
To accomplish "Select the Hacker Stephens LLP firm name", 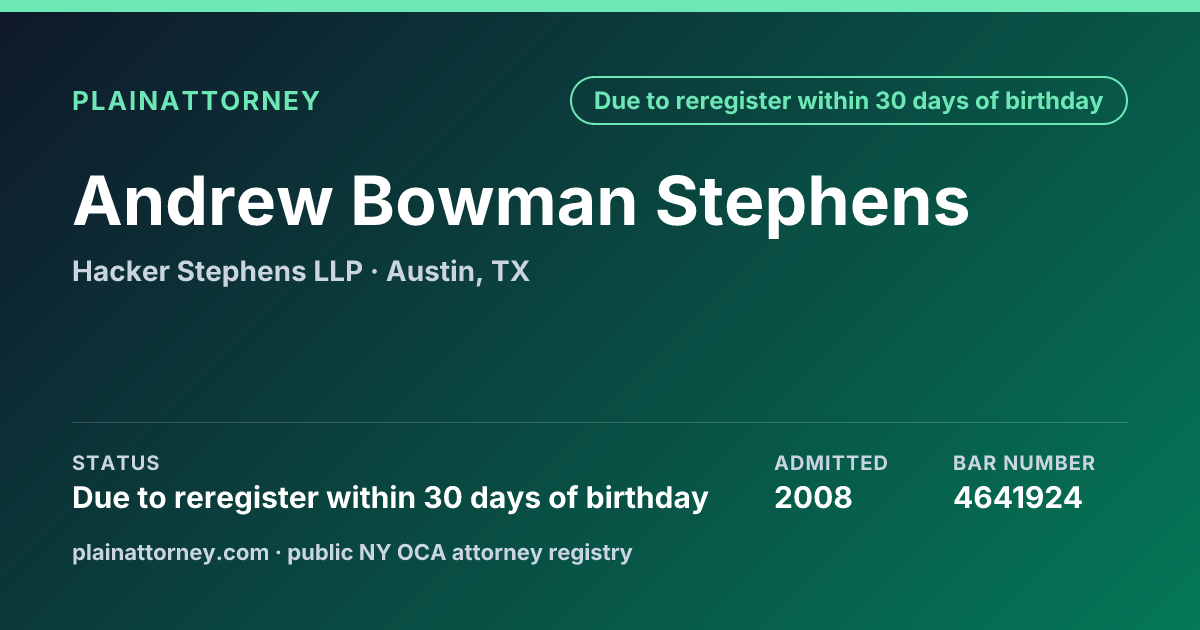I will click(217, 271).
